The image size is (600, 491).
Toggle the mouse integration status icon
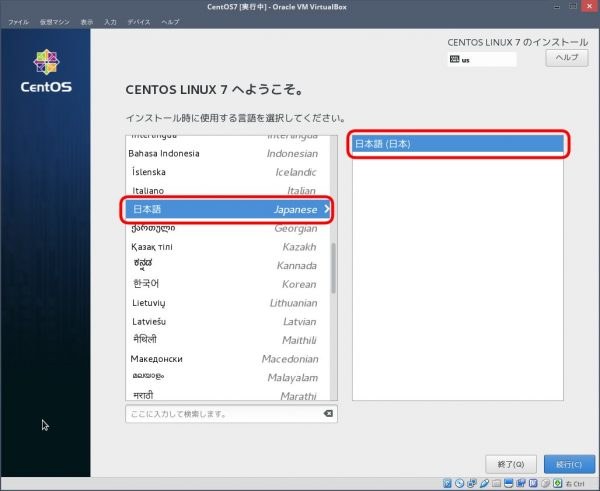pyautogui.click(x=545, y=483)
